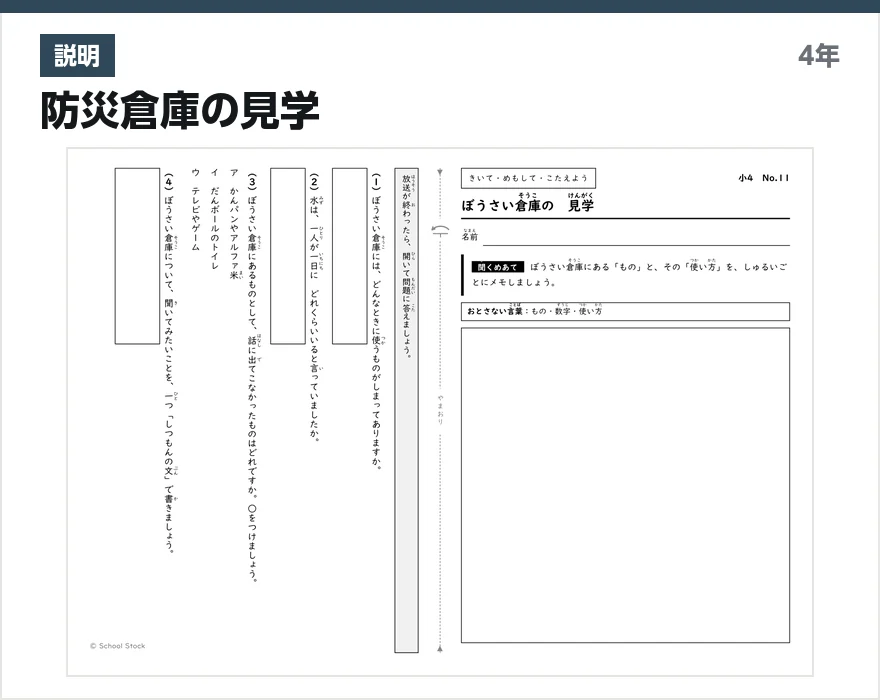Image resolution: width=880 pixels, height=700 pixels.
Task: Click the worksheet title ぼうさい倉庫の見学
Action: tap(528, 204)
